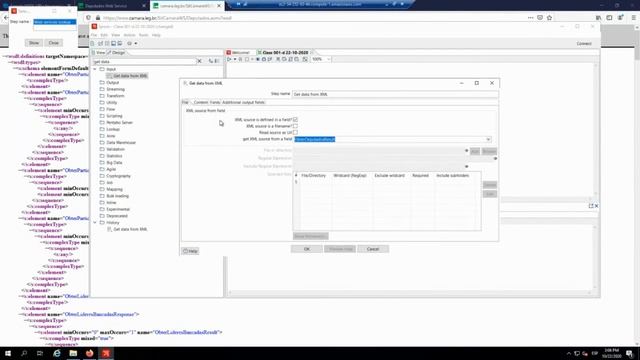Toggle 'XML source is a filename' checkbox
Screen dimensions: 640x360
295,126
